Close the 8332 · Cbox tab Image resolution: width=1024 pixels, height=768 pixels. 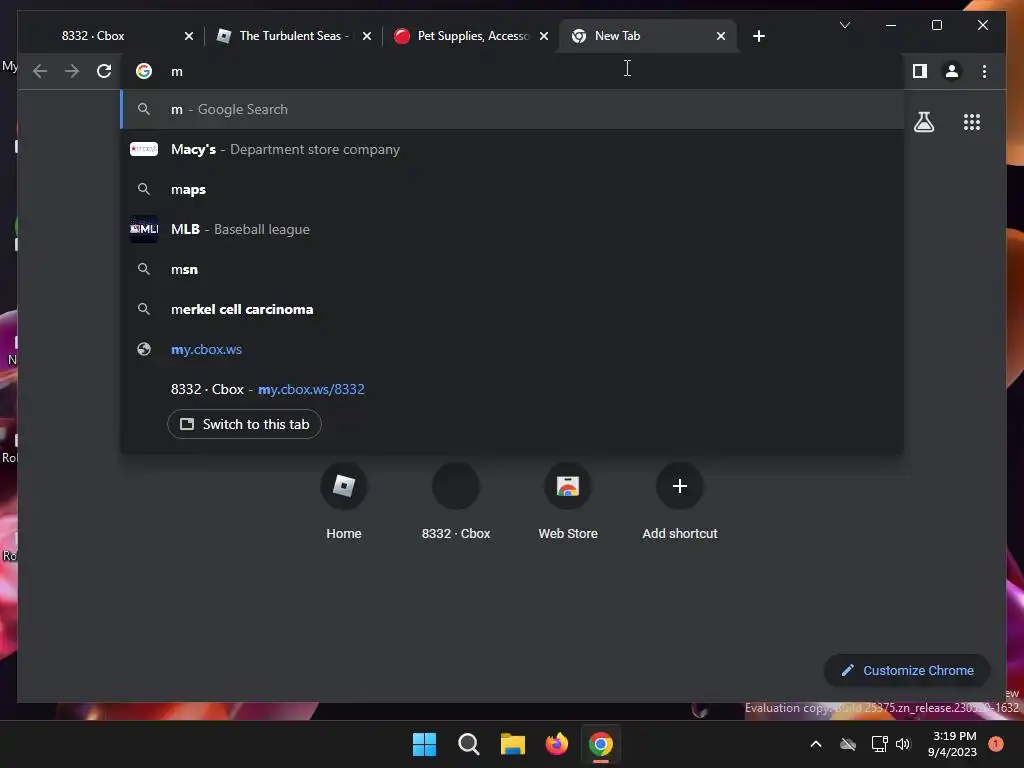coord(189,36)
